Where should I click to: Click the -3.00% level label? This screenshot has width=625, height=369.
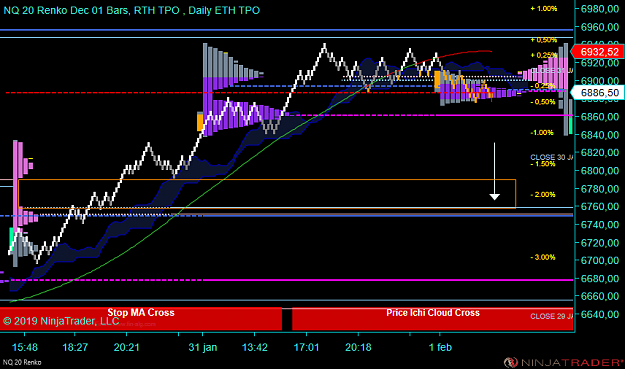pyautogui.click(x=542, y=257)
